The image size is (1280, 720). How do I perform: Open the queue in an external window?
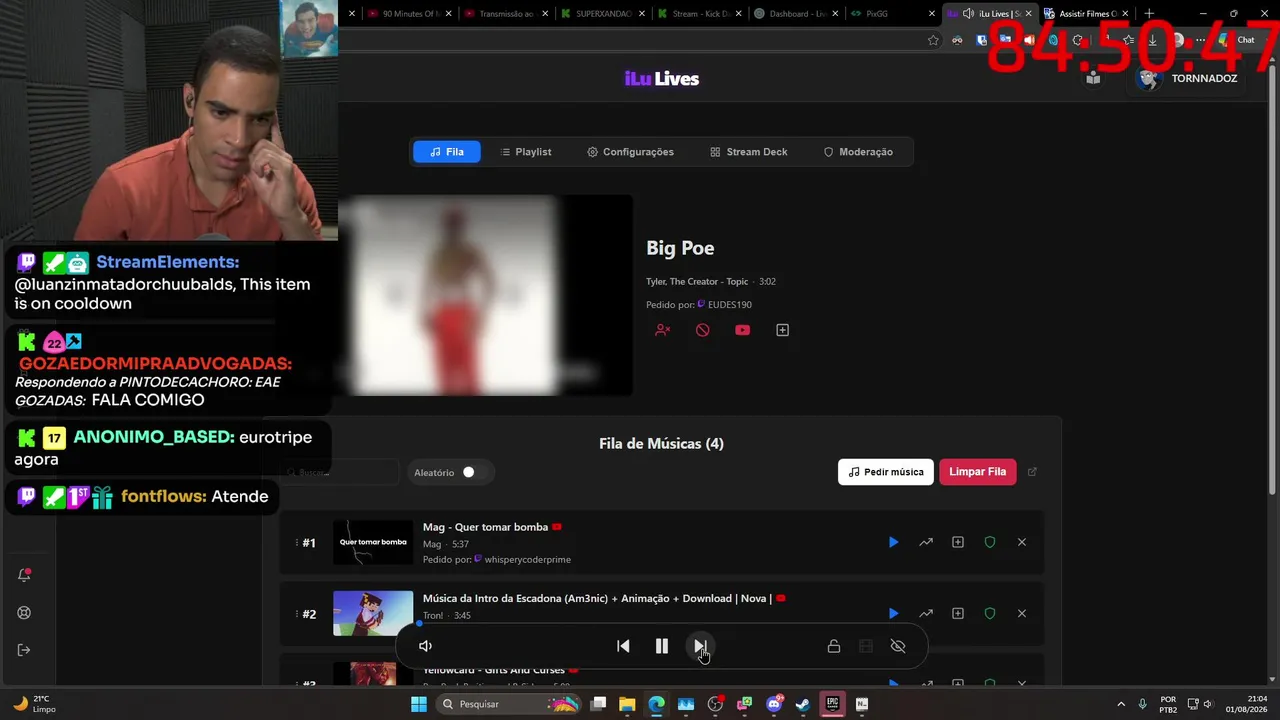tap(1033, 472)
